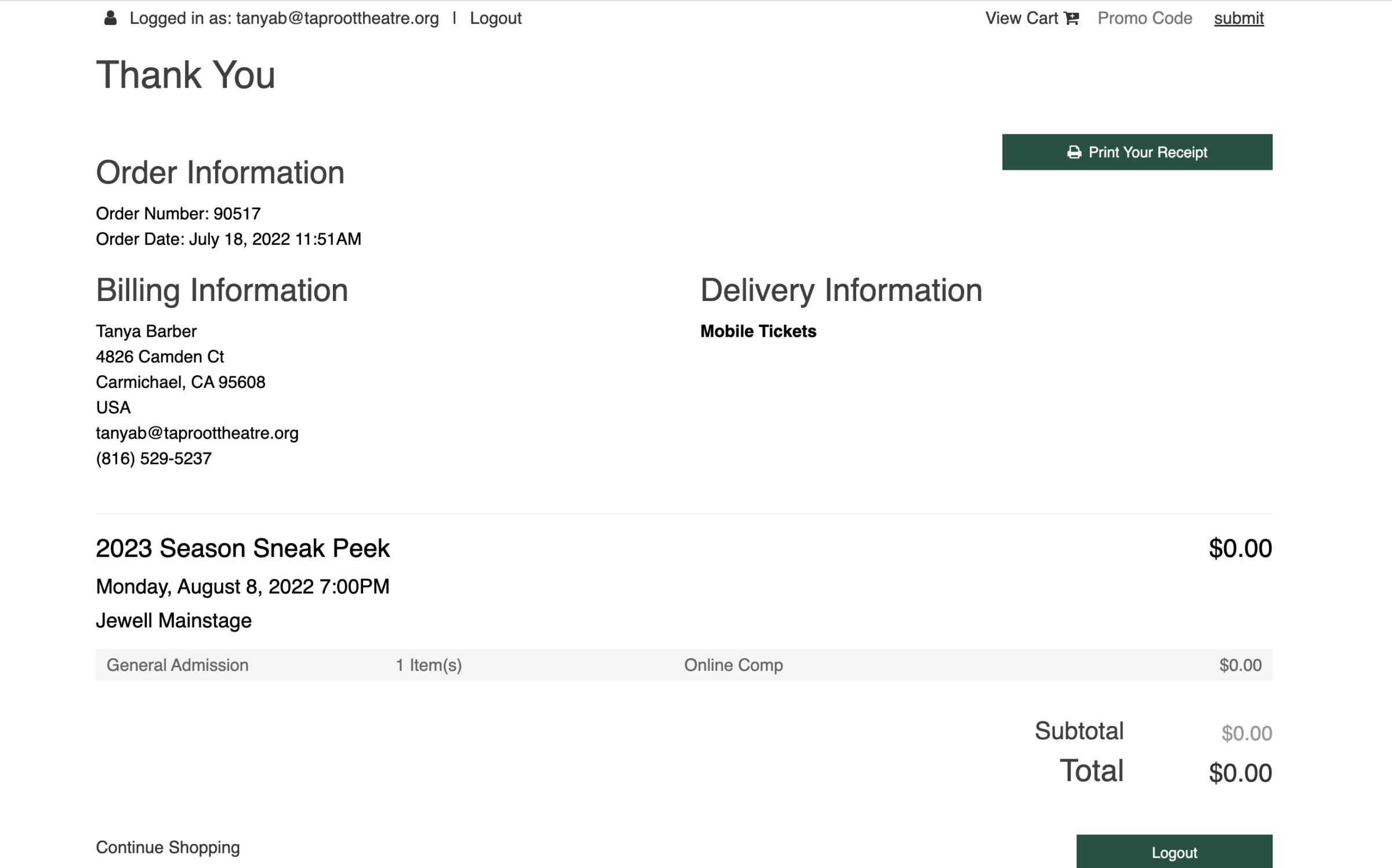Click the shopping cart icon
The width and height of the screenshot is (1392, 868).
tap(1071, 19)
